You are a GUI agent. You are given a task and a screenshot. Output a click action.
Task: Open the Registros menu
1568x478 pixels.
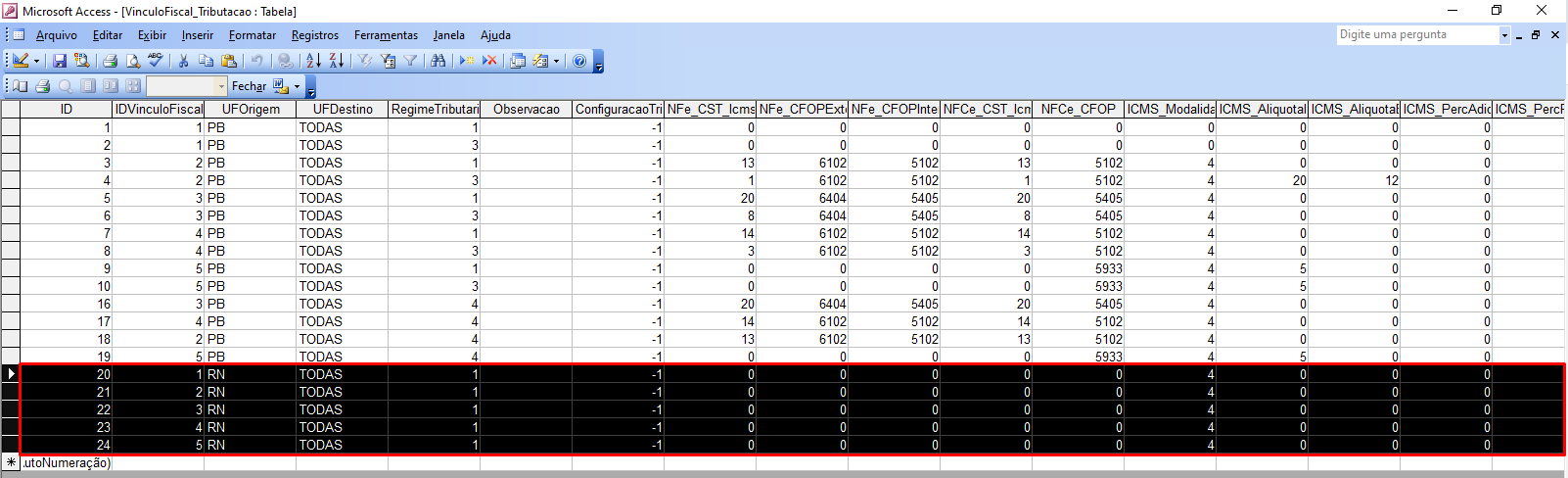point(314,35)
